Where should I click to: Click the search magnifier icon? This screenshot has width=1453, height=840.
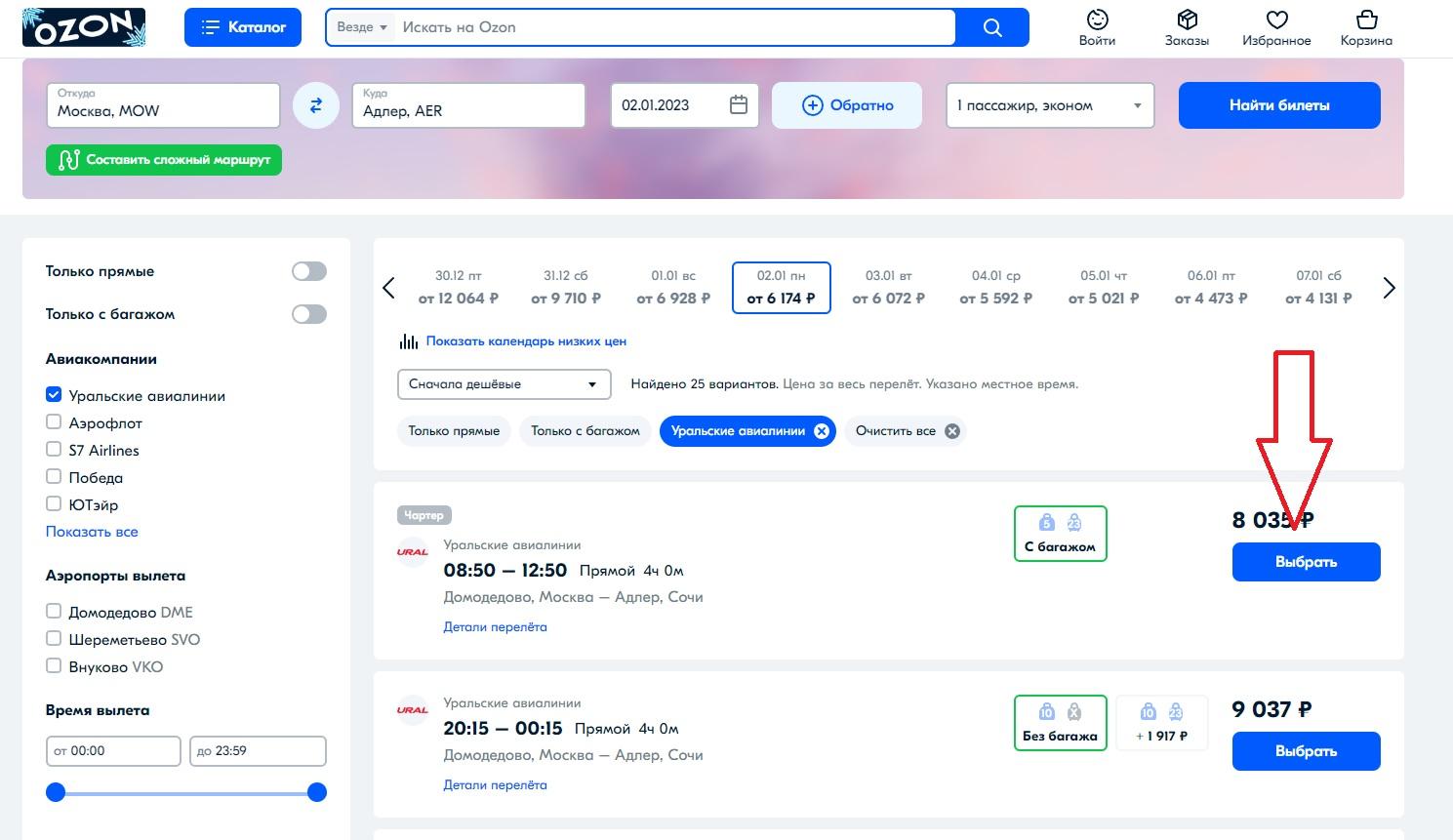992,27
